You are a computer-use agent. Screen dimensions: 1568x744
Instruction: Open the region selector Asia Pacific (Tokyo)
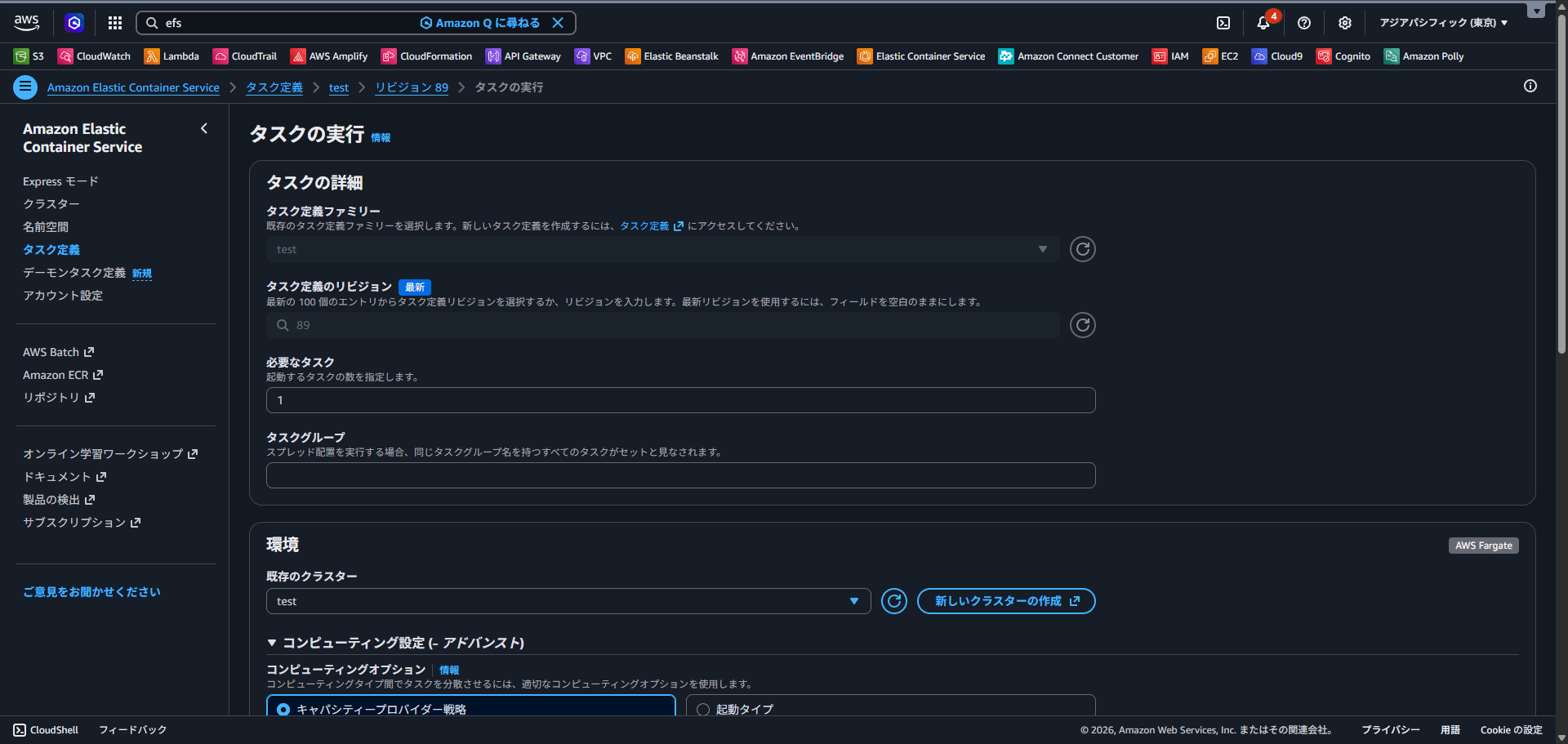1444,23
